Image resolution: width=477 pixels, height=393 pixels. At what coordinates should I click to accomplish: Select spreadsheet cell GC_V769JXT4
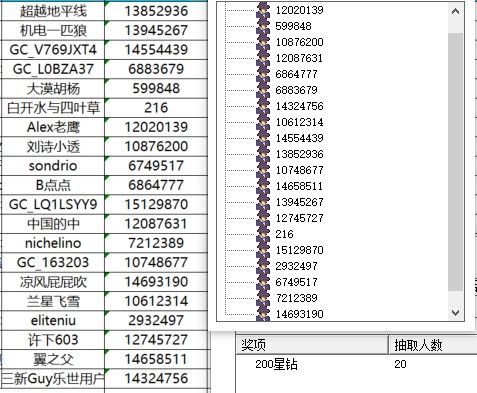pyautogui.click(x=53, y=50)
